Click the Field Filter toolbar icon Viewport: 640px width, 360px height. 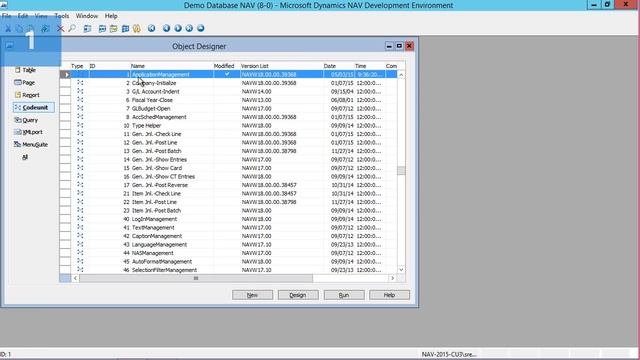[x=102, y=29]
